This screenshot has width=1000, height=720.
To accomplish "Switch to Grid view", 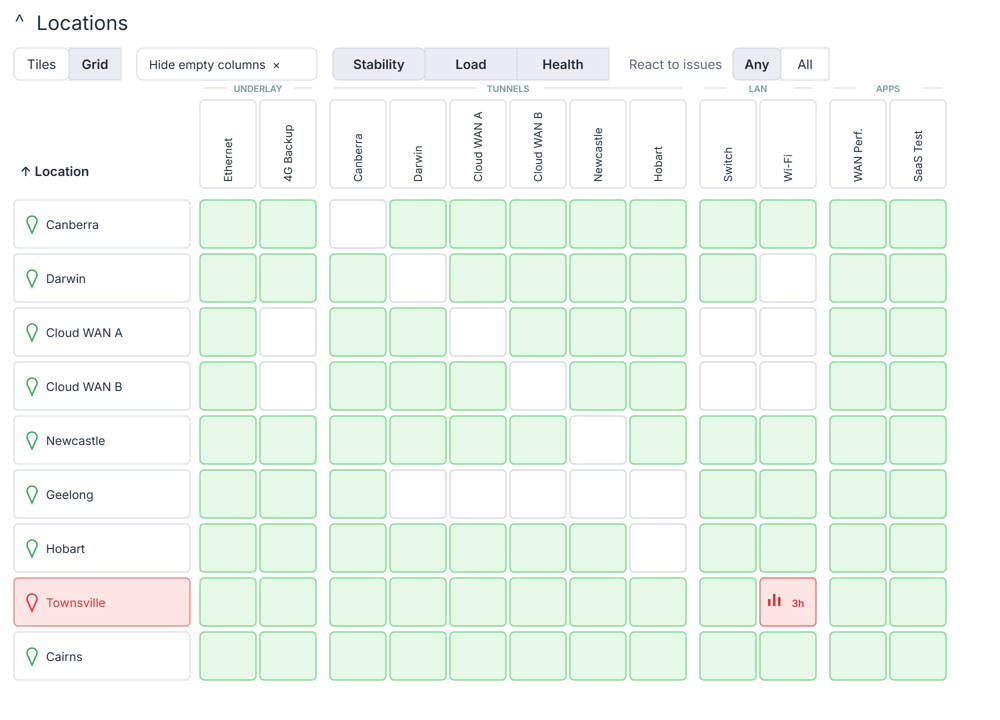I will tap(95, 64).
